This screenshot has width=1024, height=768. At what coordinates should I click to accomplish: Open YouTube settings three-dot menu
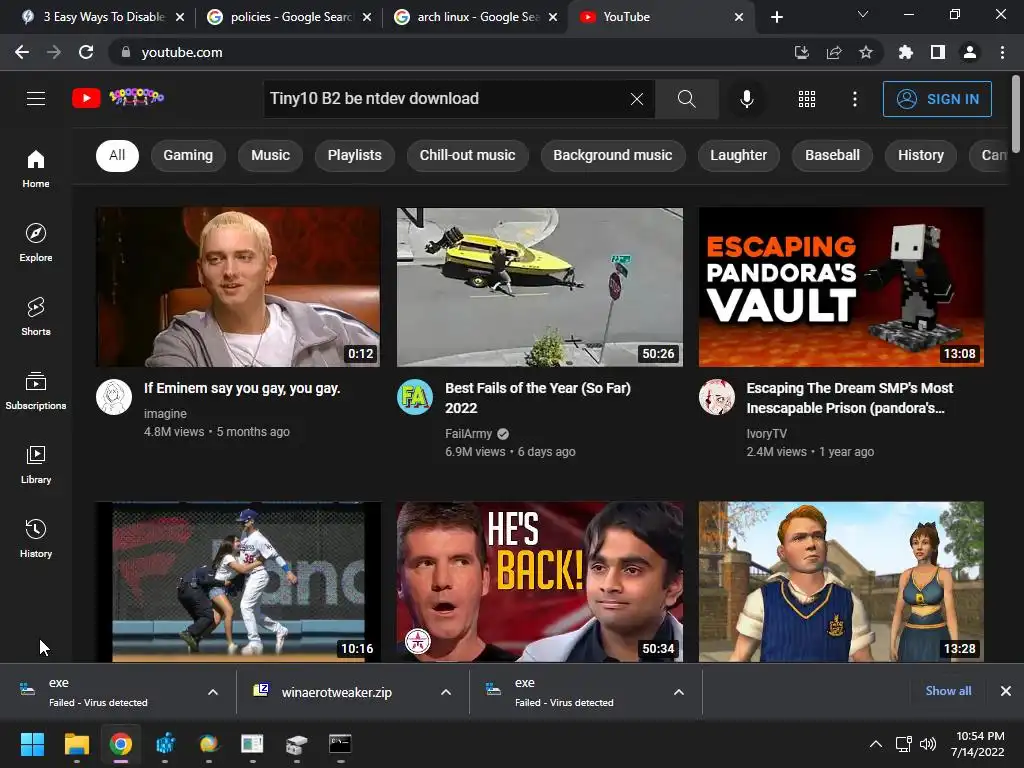[854, 99]
